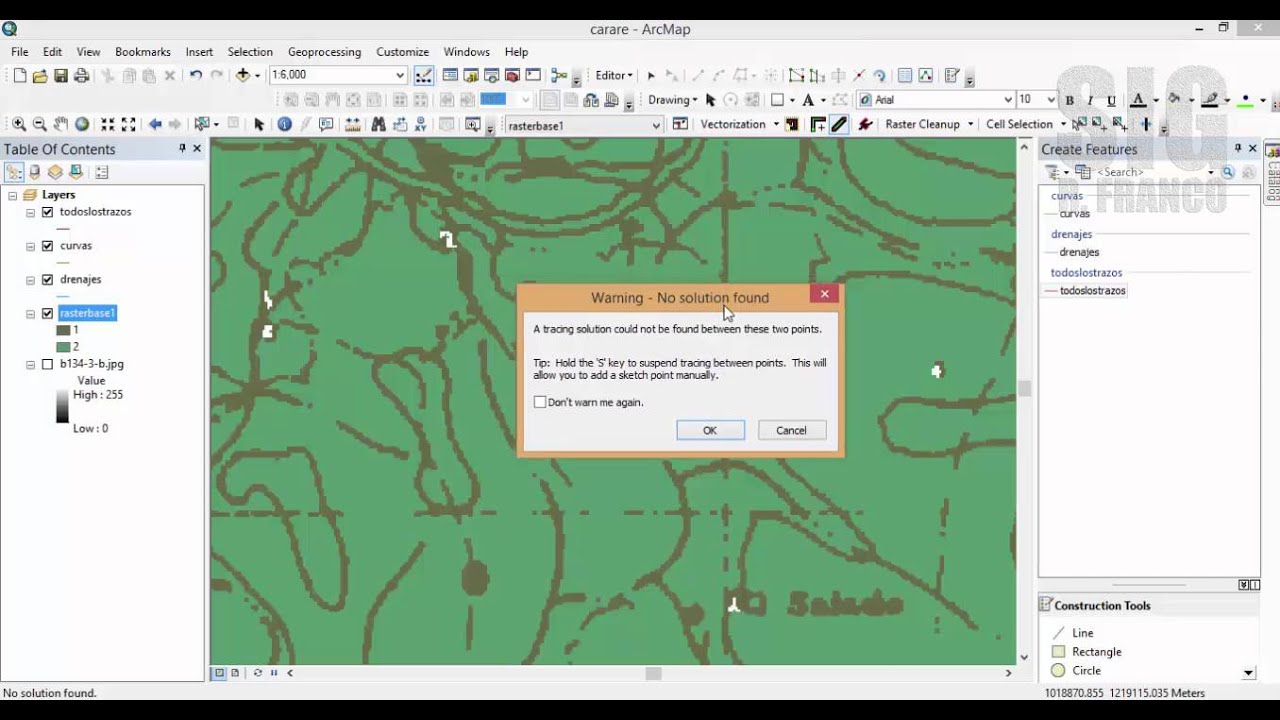Toggle visibility of curvas layer
The image size is (1280, 720).
[x=47, y=246]
